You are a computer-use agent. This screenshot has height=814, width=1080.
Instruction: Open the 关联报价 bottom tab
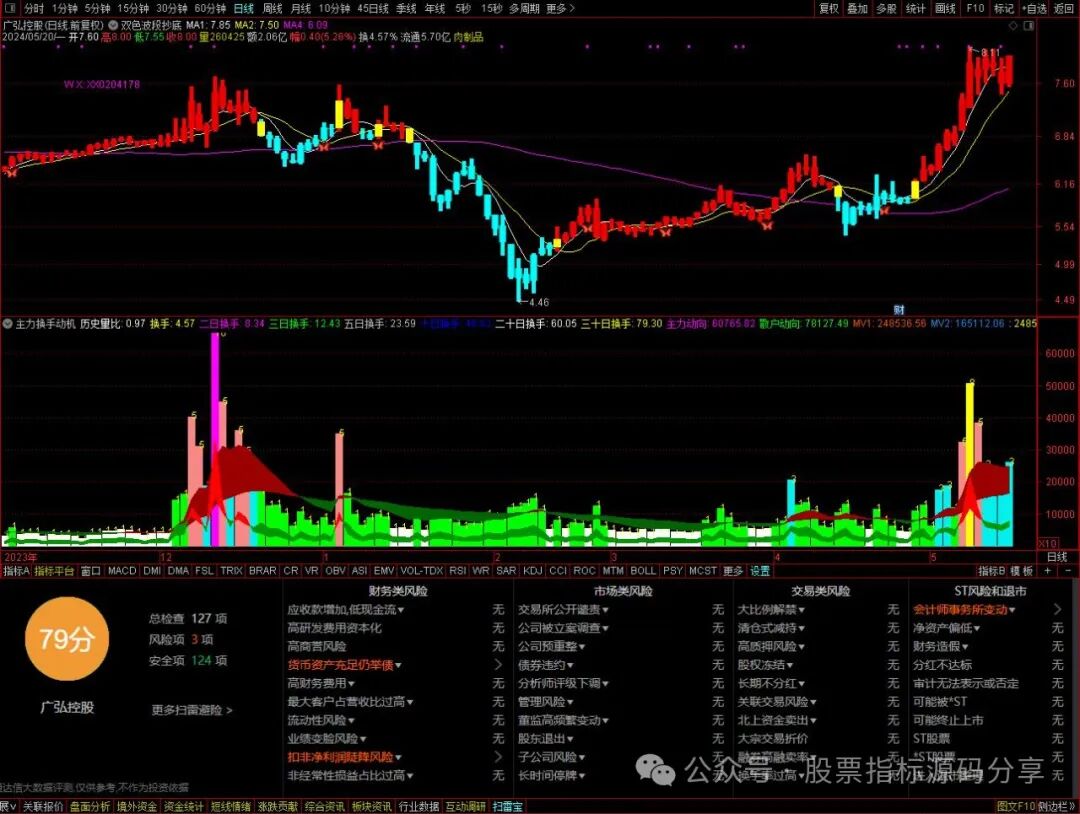coord(43,806)
